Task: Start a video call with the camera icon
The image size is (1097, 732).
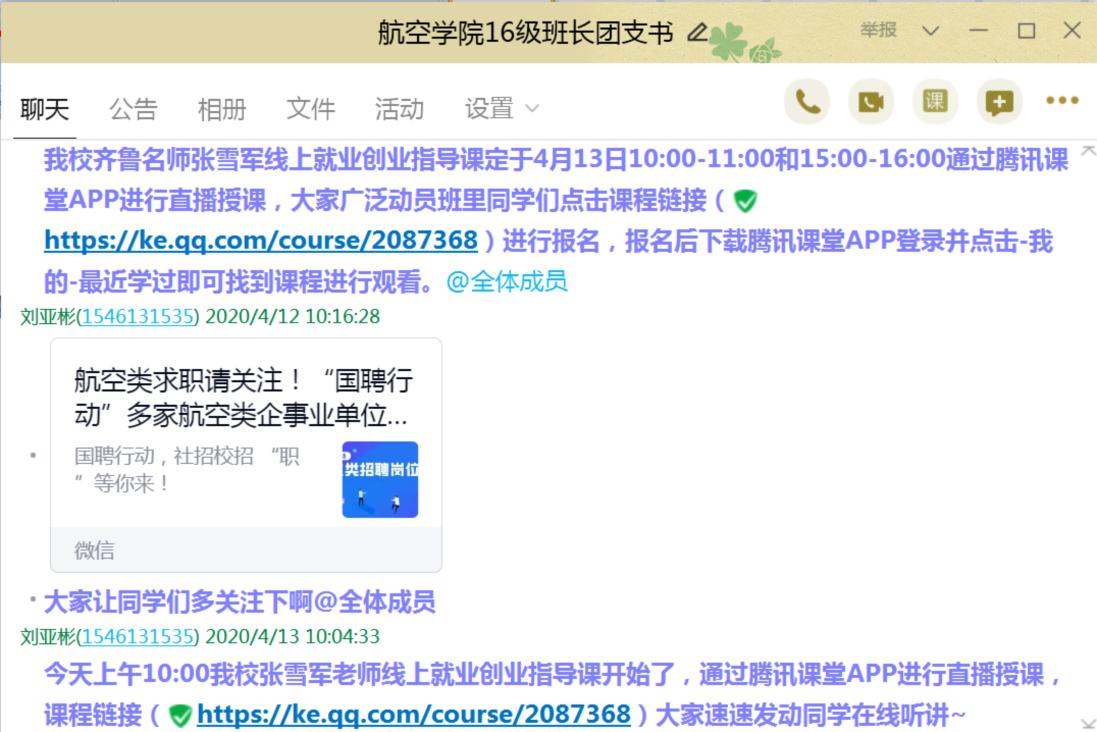Action: pos(870,102)
